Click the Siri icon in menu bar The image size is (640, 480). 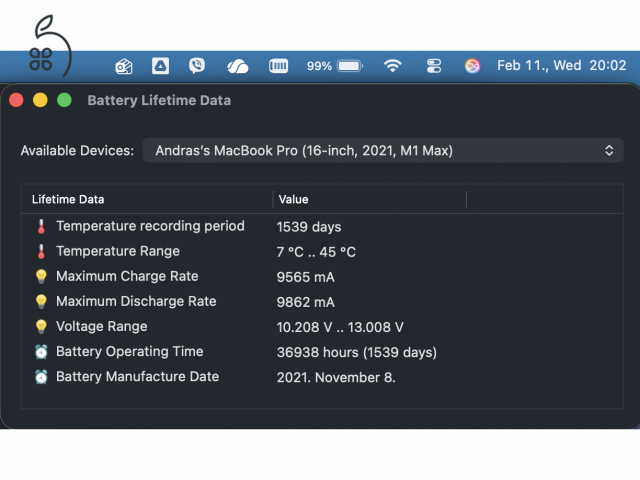point(472,66)
